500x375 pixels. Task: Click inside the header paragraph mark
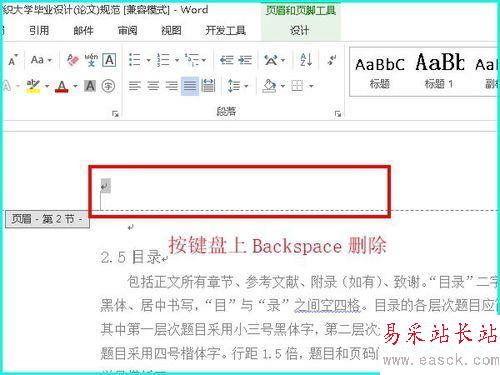click(105, 186)
